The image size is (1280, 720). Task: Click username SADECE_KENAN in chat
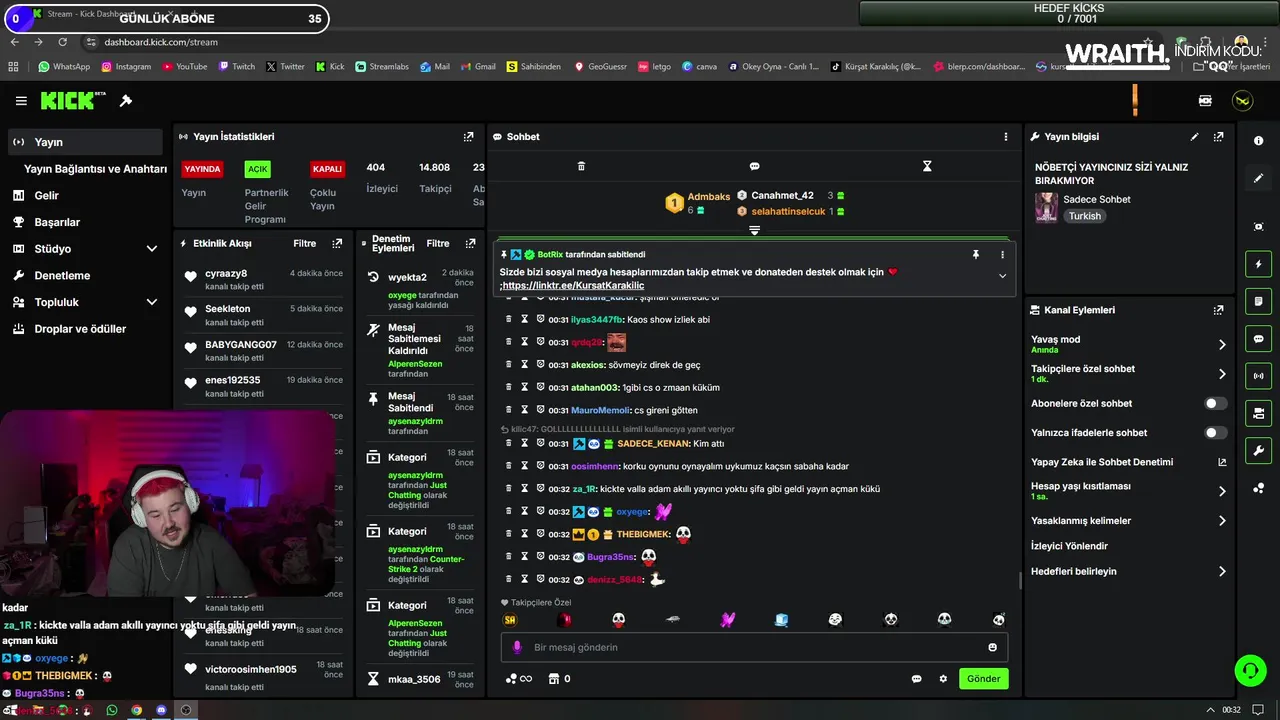pyautogui.click(x=653, y=443)
